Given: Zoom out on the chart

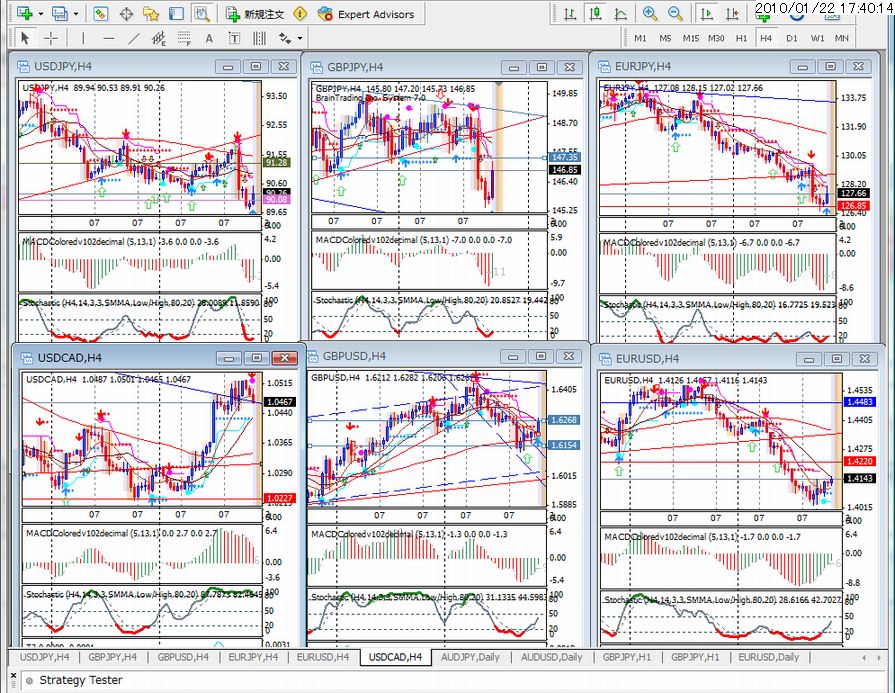Looking at the screenshot, I should 675,13.
